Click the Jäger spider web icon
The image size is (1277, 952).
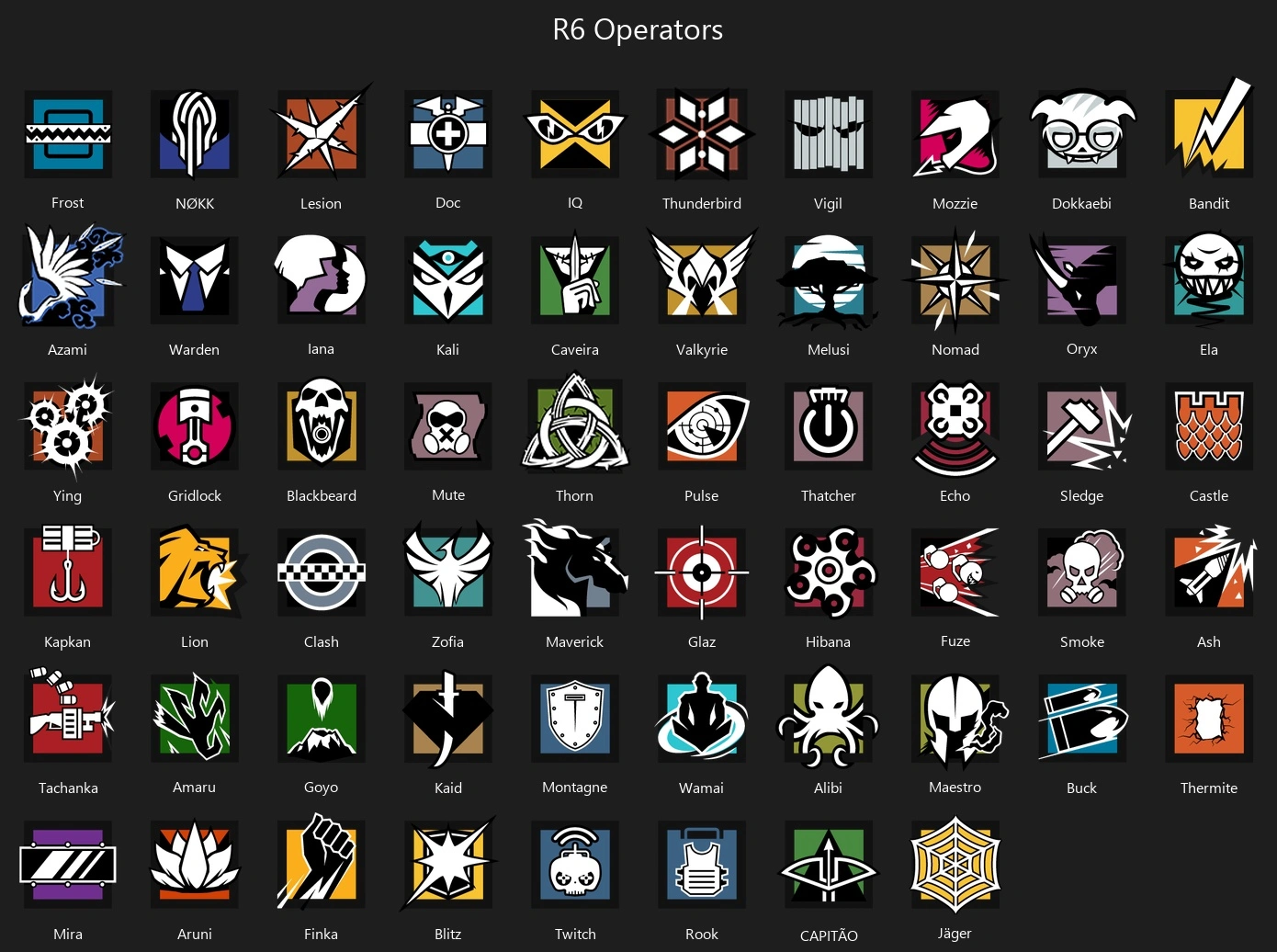955,865
